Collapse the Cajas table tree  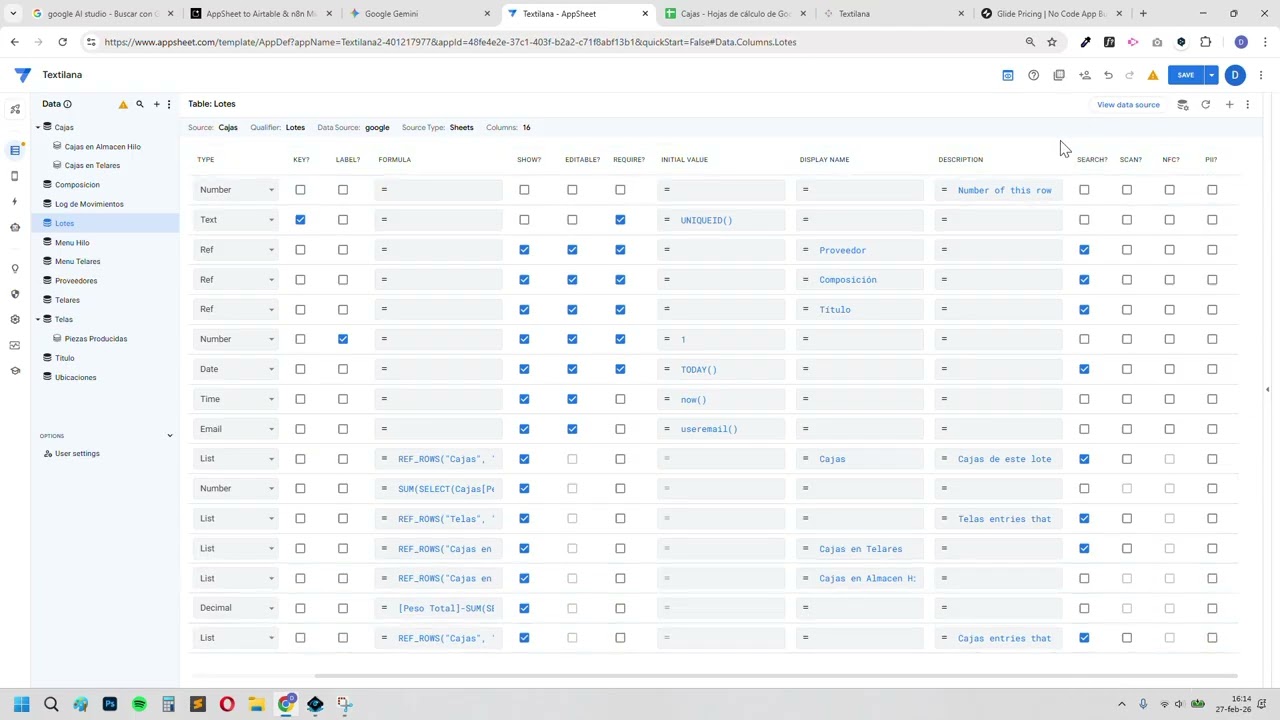tap(38, 127)
